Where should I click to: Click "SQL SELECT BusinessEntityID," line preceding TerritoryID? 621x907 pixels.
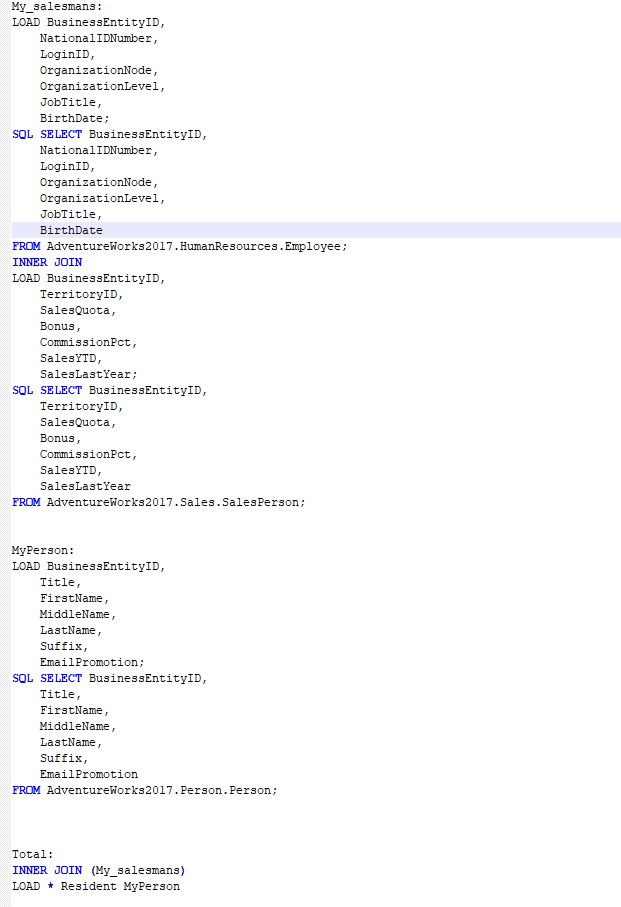point(109,391)
